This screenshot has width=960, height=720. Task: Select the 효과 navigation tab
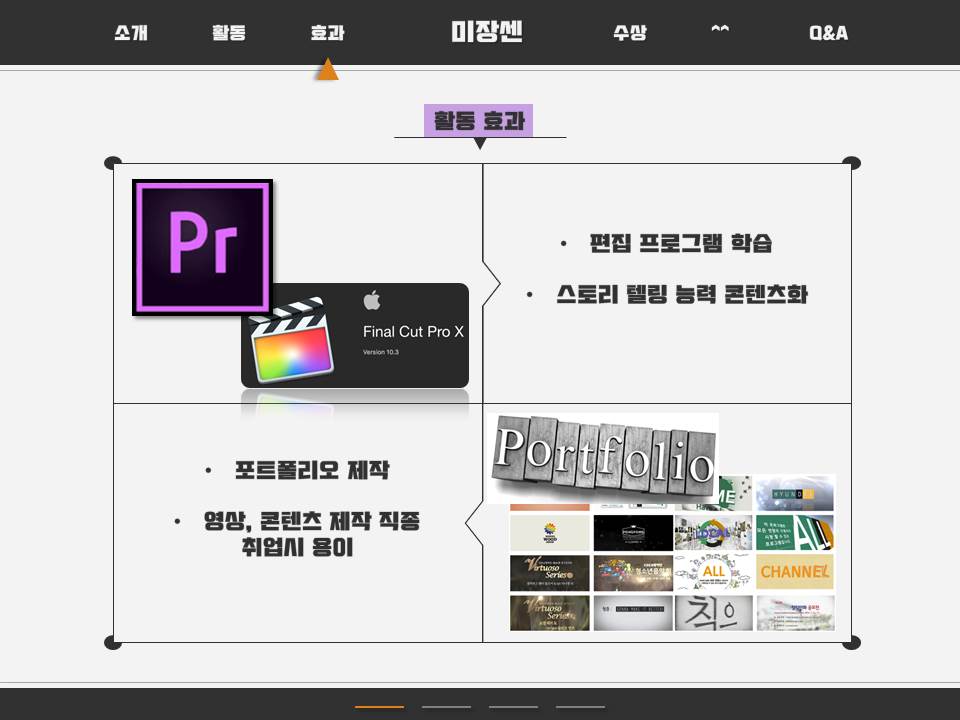[327, 32]
